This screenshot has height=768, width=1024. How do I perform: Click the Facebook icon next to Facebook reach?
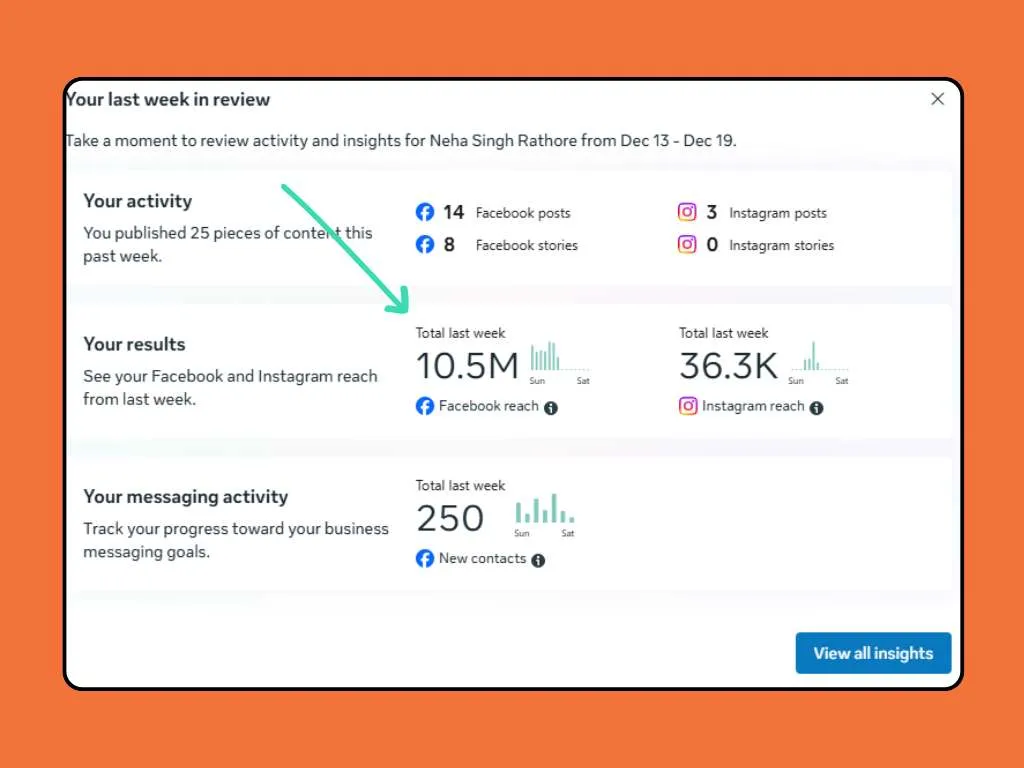[x=427, y=406]
